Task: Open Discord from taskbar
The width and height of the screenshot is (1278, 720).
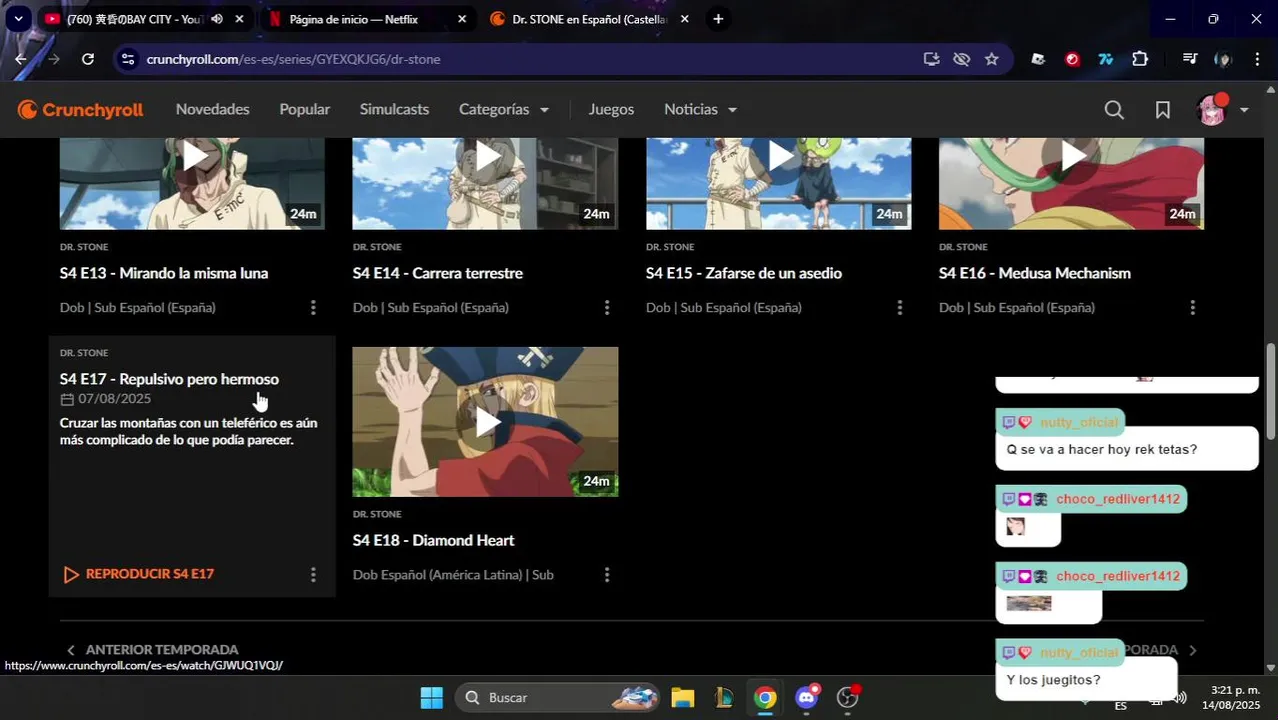Action: [807, 697]
